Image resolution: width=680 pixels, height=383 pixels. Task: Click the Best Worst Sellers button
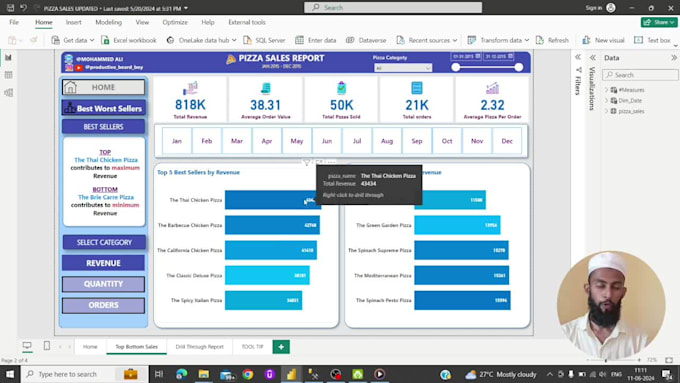pos(104,108)
